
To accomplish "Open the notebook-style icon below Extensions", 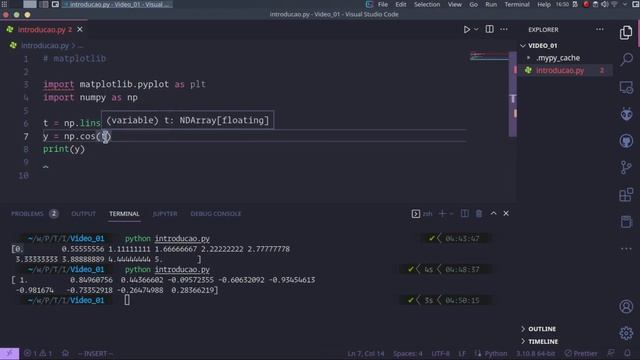I will pyautogui.click(x=626, y=222).
